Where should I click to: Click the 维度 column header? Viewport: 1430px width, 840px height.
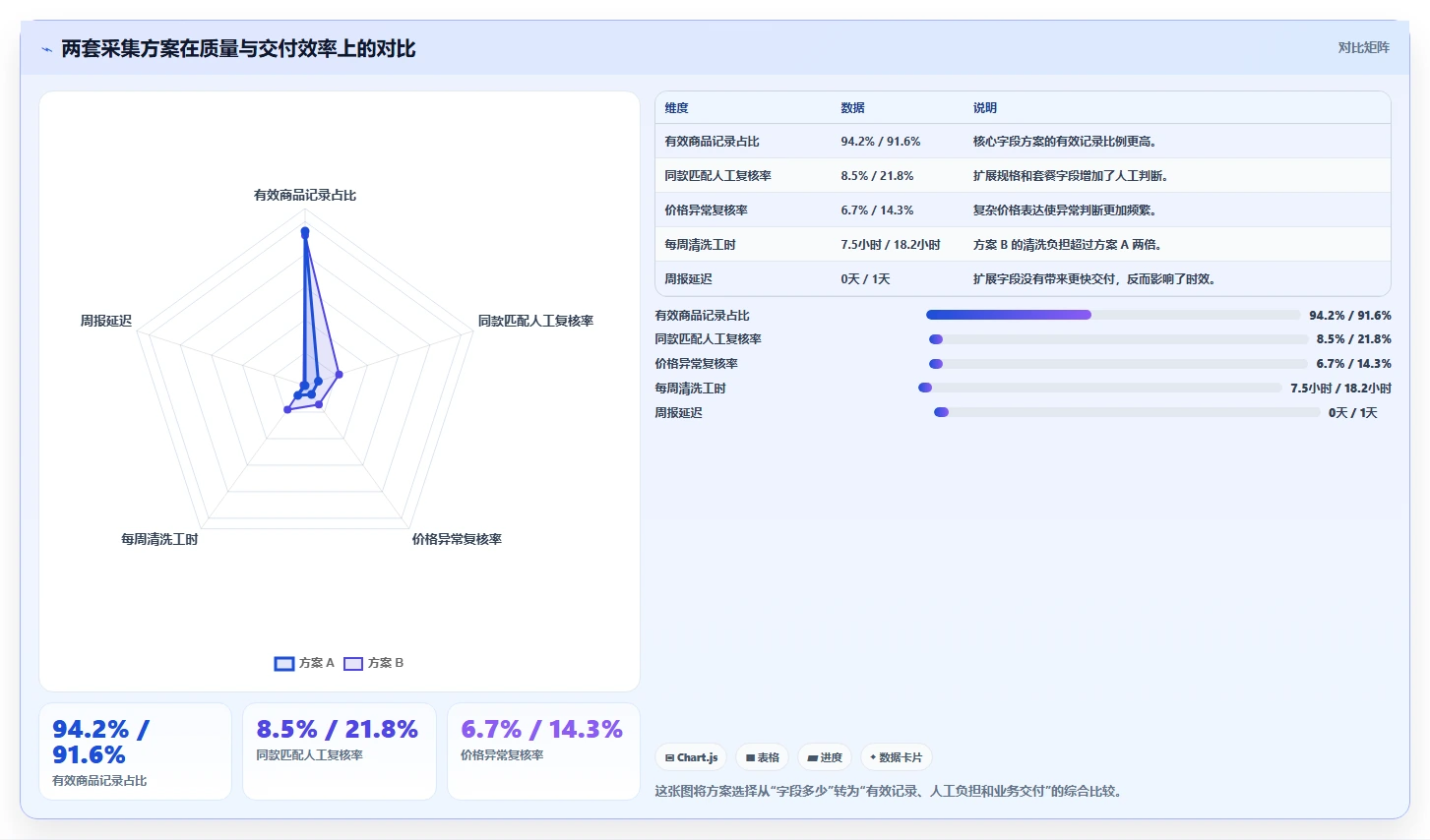coord(676,108)
